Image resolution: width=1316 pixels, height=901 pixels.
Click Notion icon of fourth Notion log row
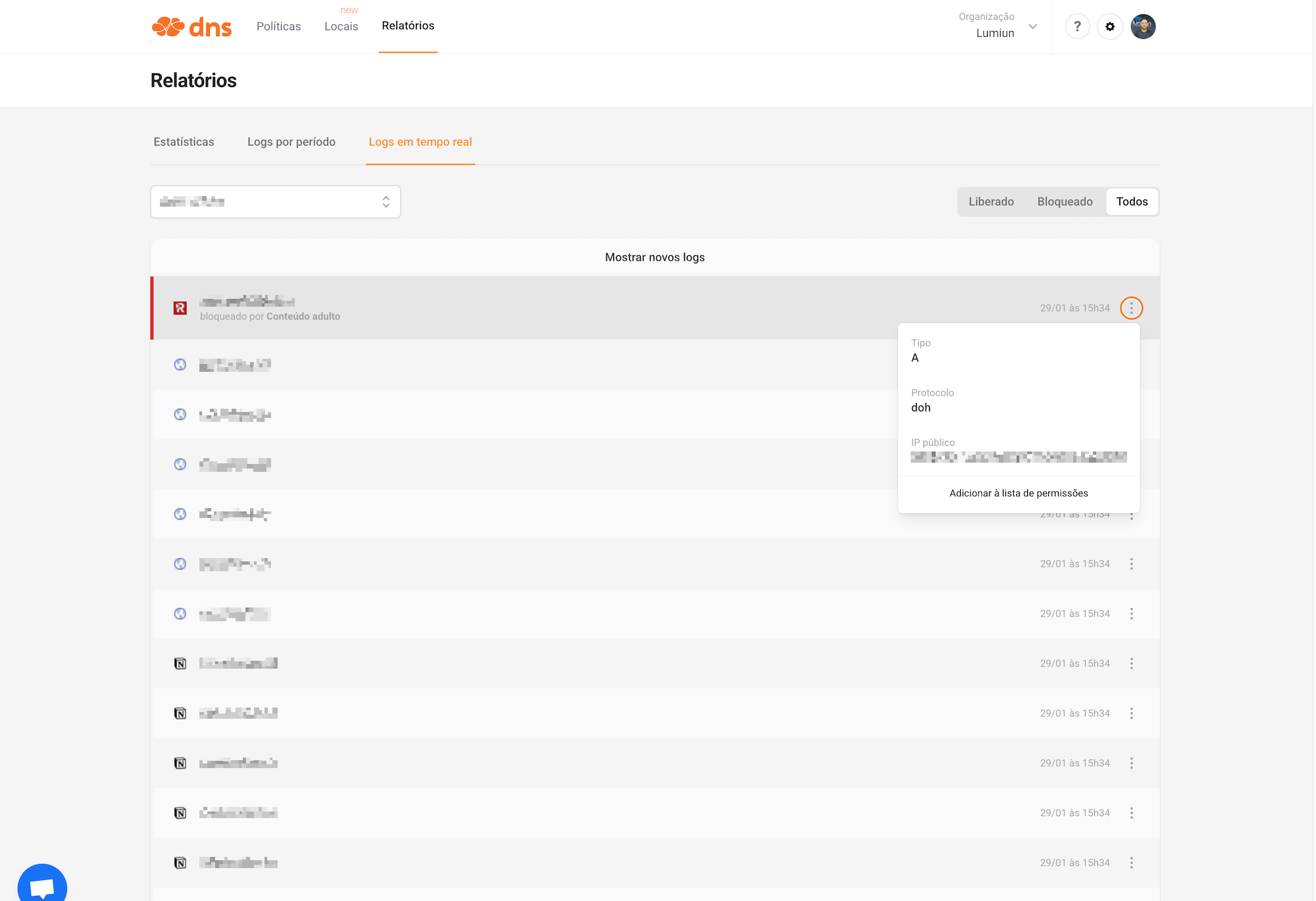coord(180,813)
